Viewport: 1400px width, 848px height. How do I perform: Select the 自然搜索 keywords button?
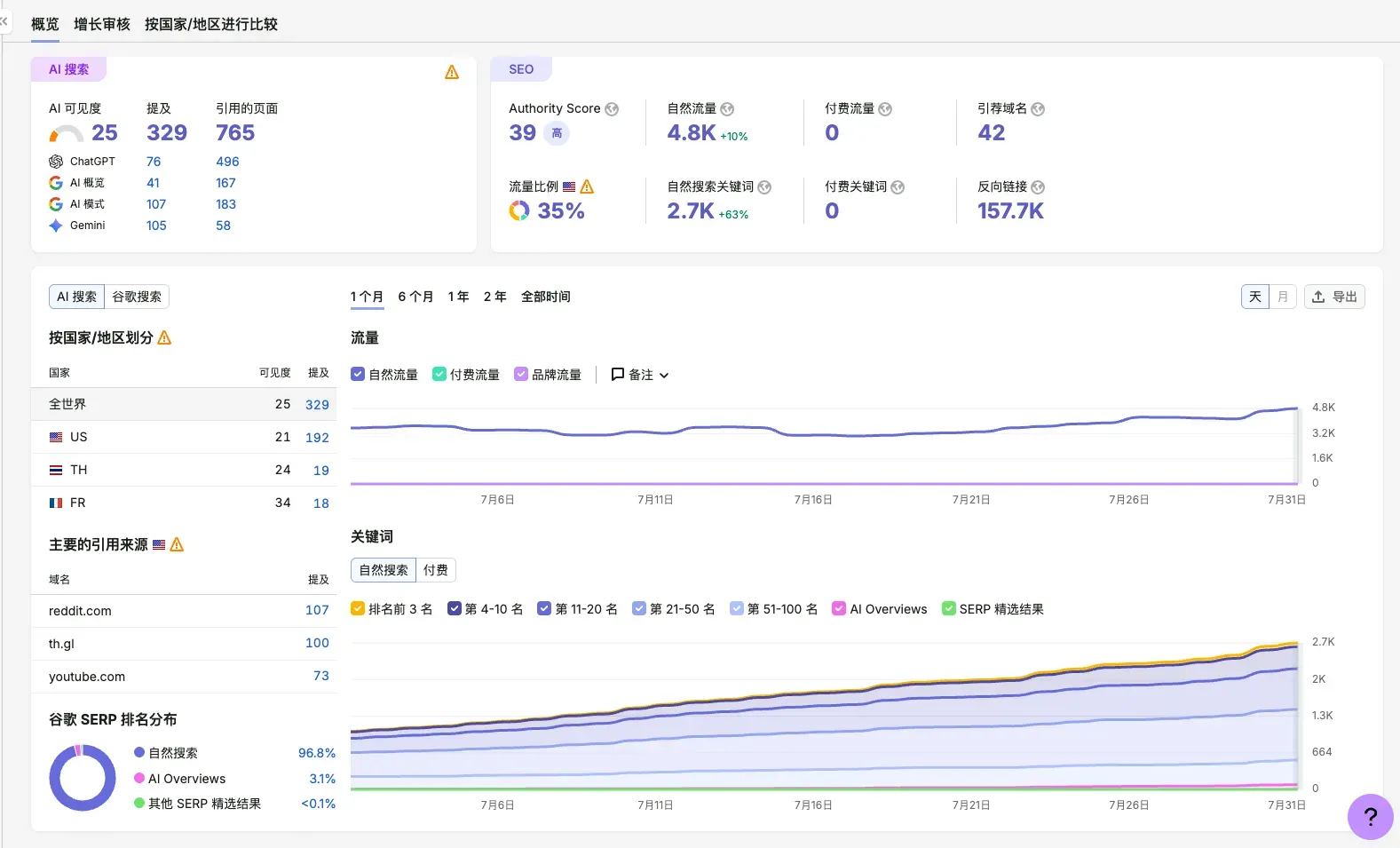pyautogui.click(x=384, y=570)
